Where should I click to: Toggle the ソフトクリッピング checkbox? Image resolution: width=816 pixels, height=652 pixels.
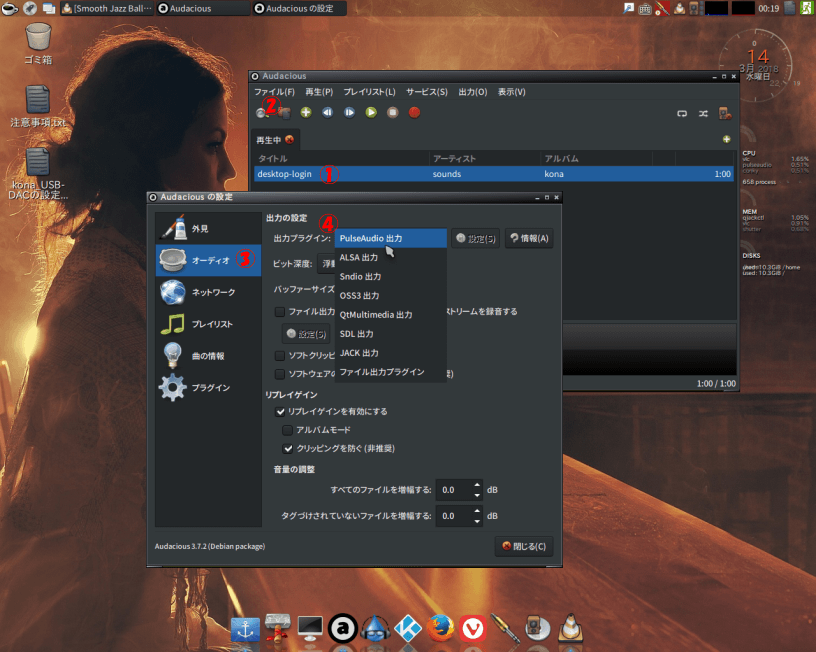click(x=280, y=355)
